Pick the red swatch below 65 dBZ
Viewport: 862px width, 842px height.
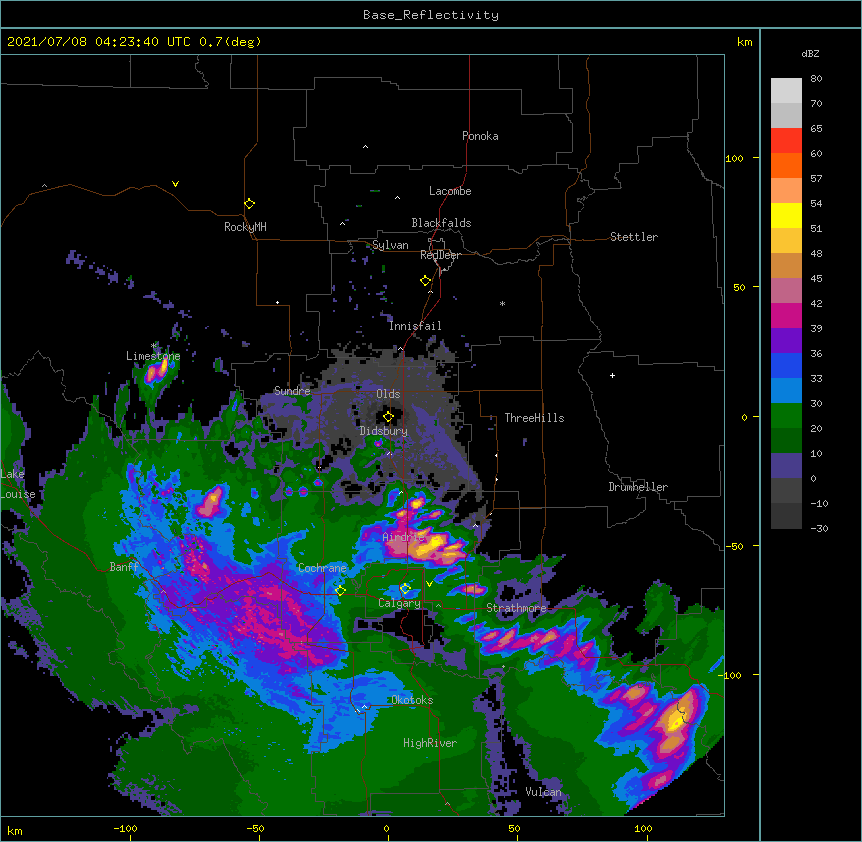point(786,141)
